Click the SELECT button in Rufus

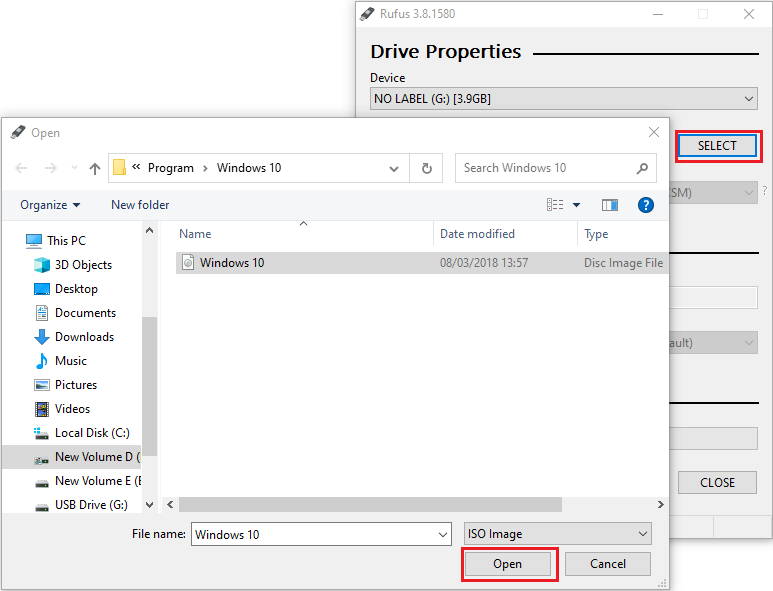[x=717, y=146]
